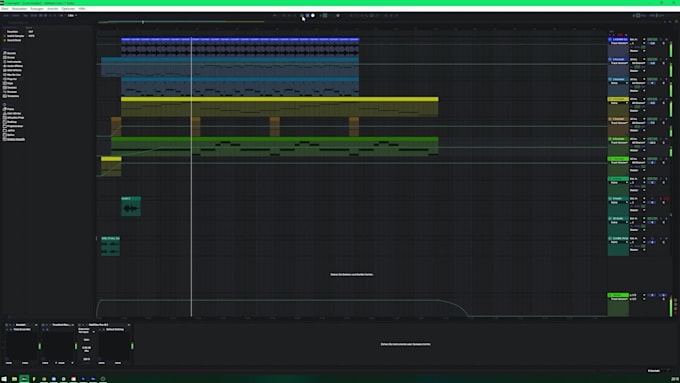The width and height of the screenshot is (680, 383).
Task: Toggle the second device's activator in device view
Action: 43,324
